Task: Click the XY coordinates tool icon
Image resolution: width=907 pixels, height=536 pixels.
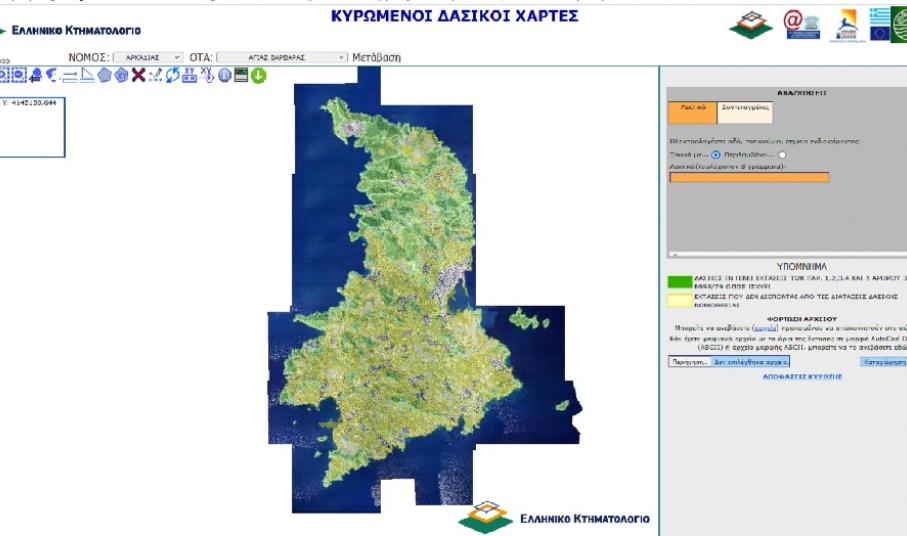Action: pyautogui.click(x=207, y=75)
